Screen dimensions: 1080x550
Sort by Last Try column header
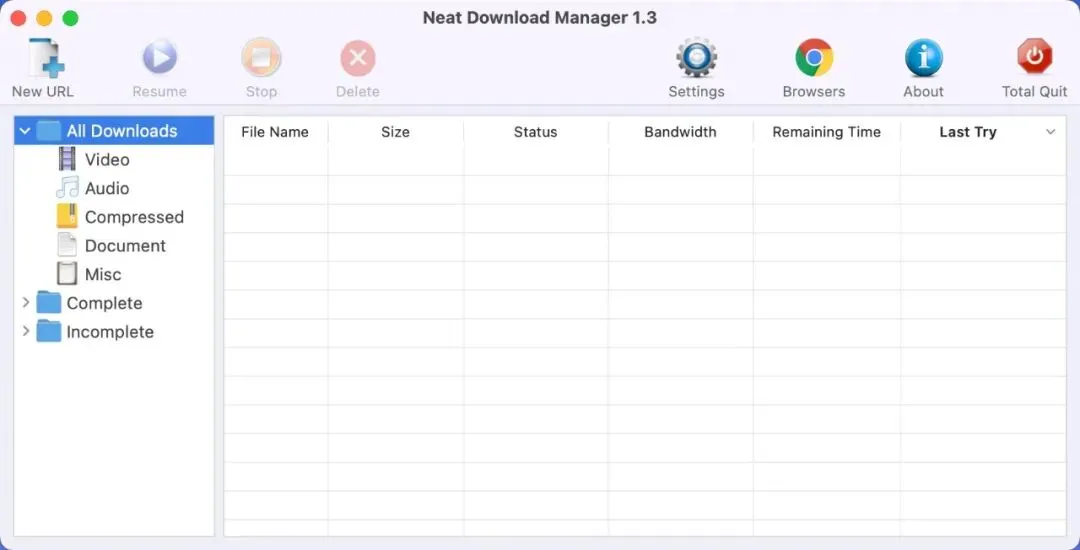point(968,132)
